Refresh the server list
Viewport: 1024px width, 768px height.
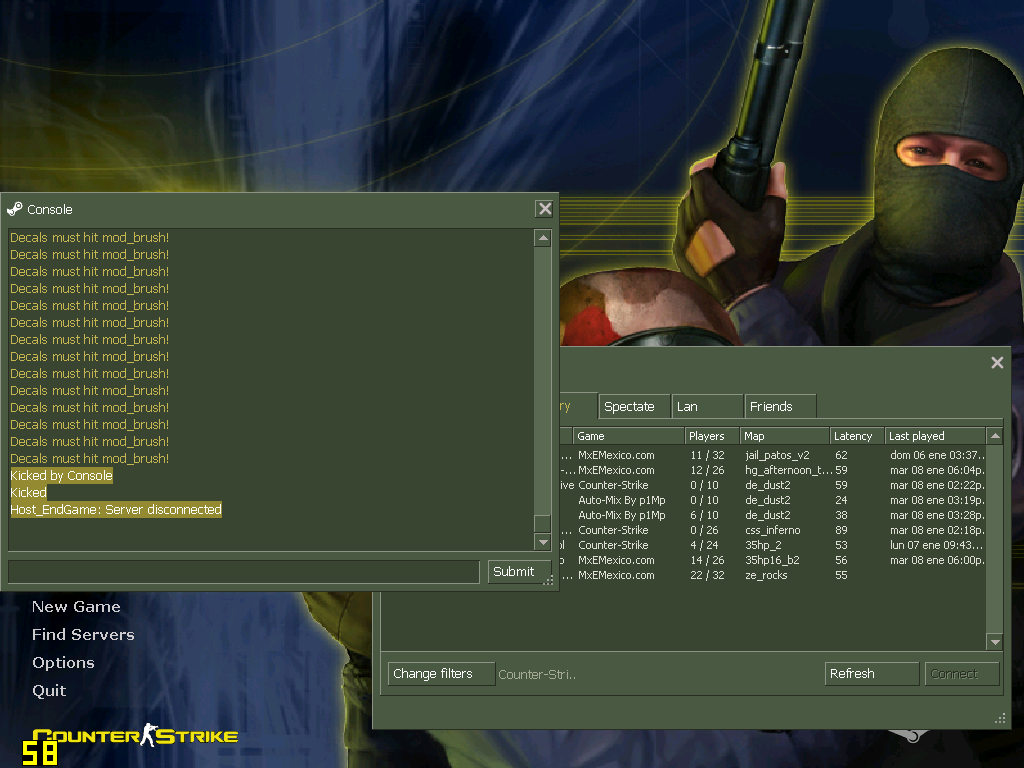pyautogui.click(x=872, y=673)
